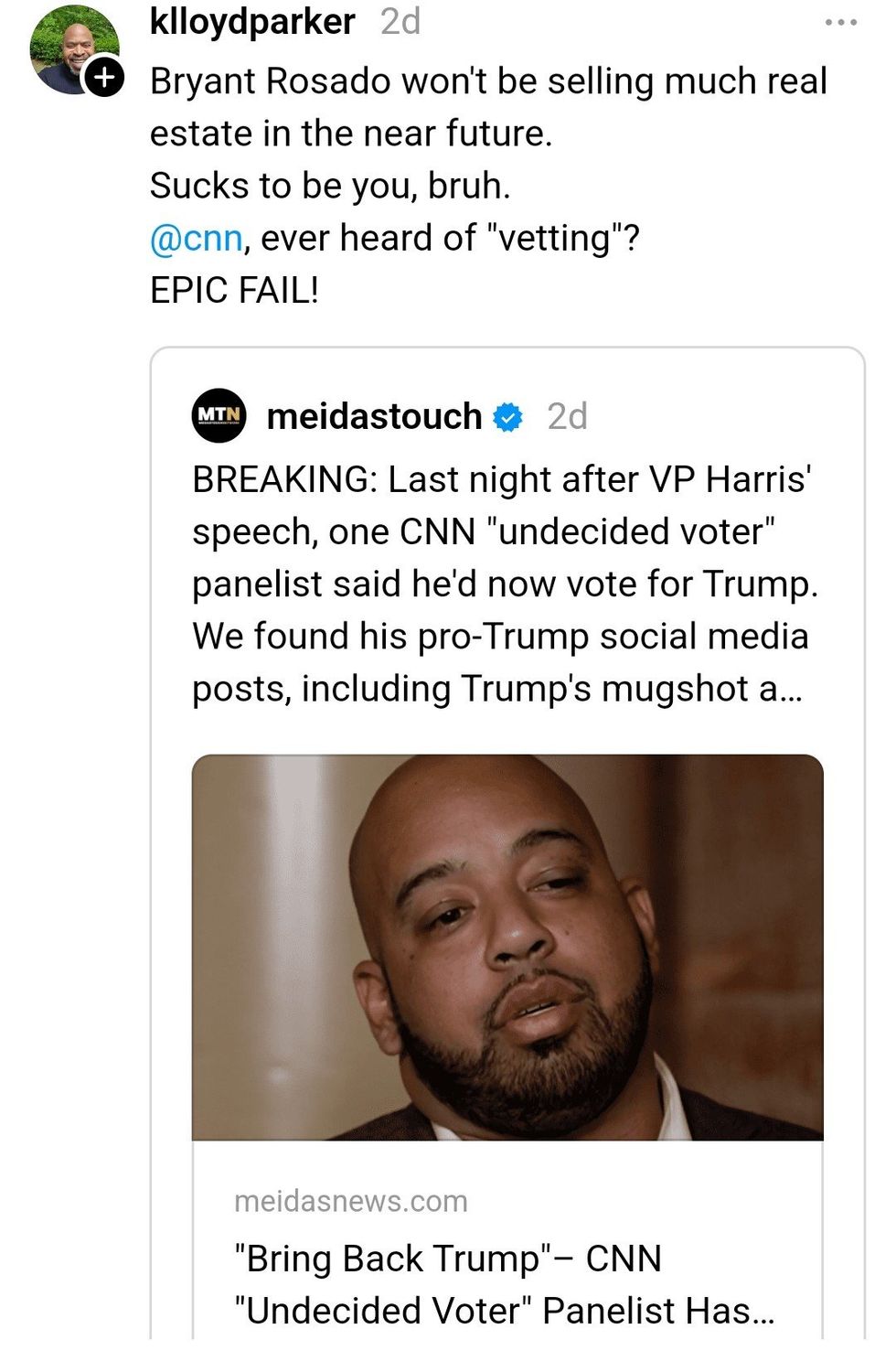The height and width of the screenshot is (1350, 896).
Task: Follow the @cnn mention link
Action: click(196, 238)
